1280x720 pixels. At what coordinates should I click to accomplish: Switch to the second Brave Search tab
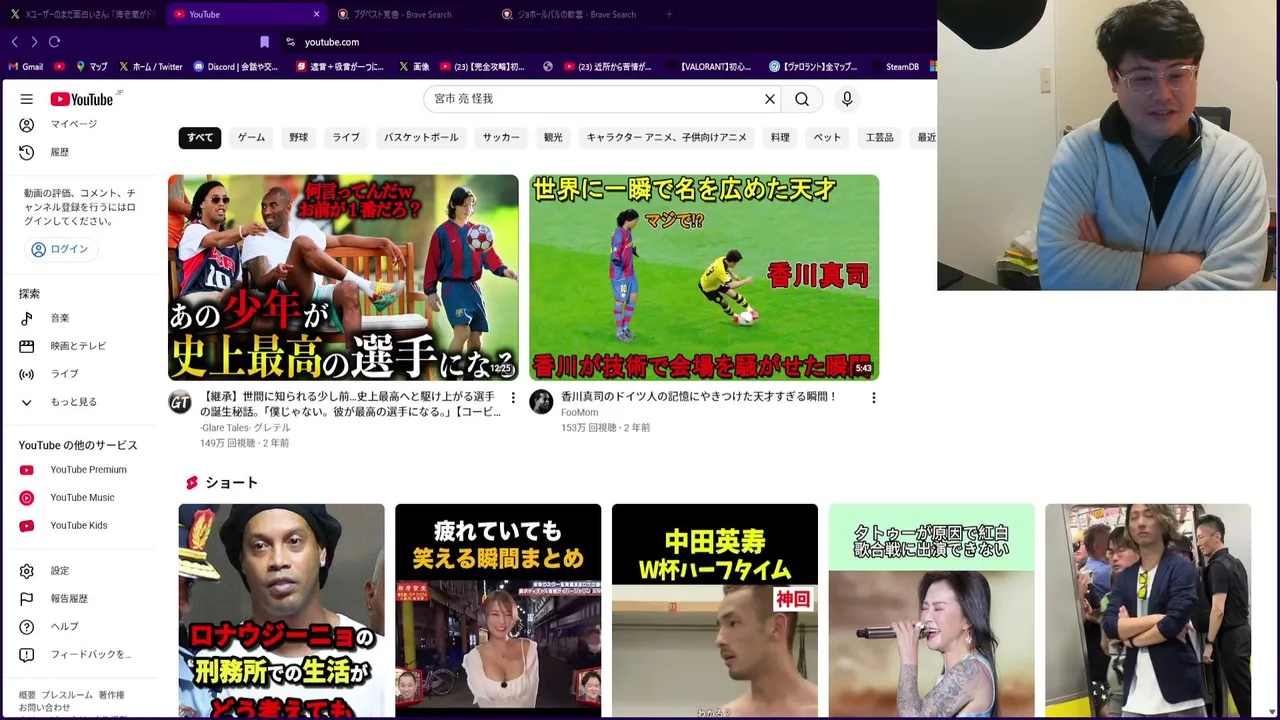pos(574,14)
